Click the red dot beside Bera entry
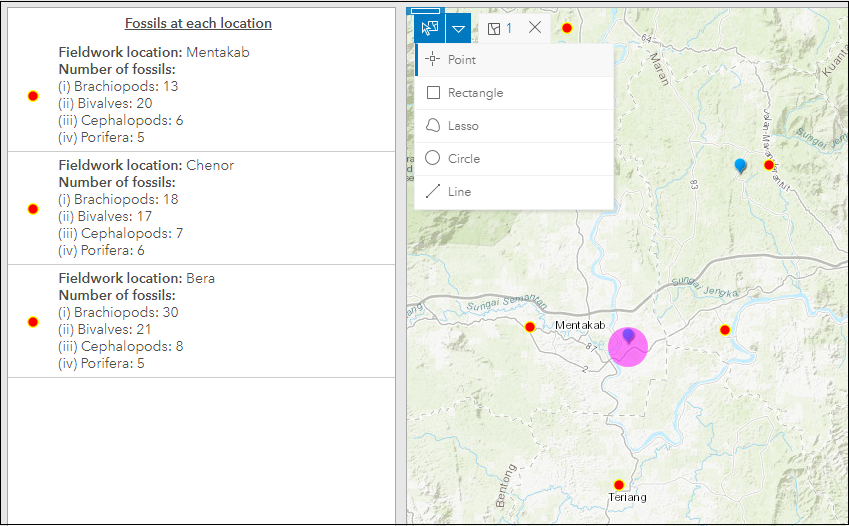The width and height of the screenshot is (849, 526). pyautogui.click(x=33, y=322)
